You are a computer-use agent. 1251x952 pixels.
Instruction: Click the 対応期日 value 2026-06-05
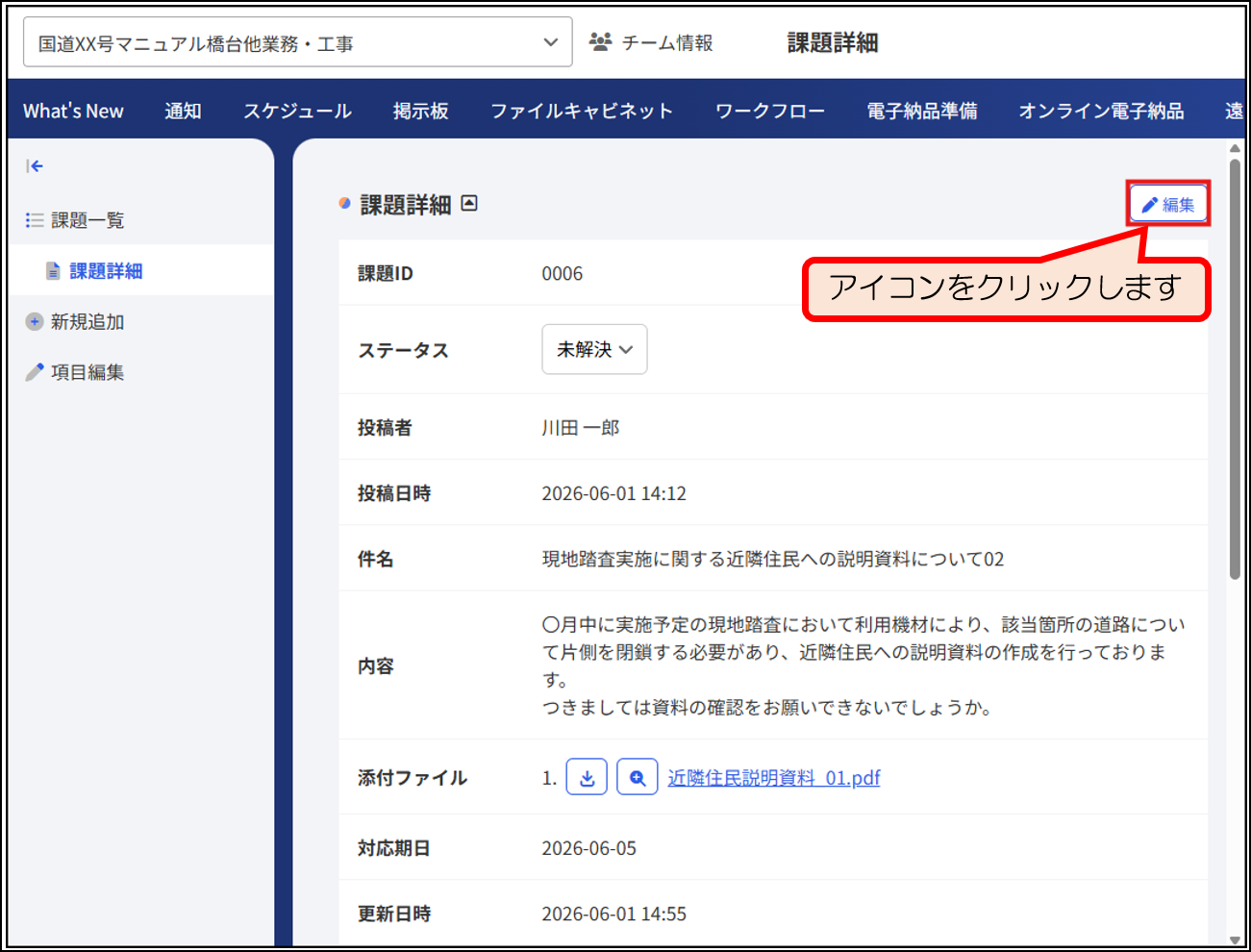589,848
